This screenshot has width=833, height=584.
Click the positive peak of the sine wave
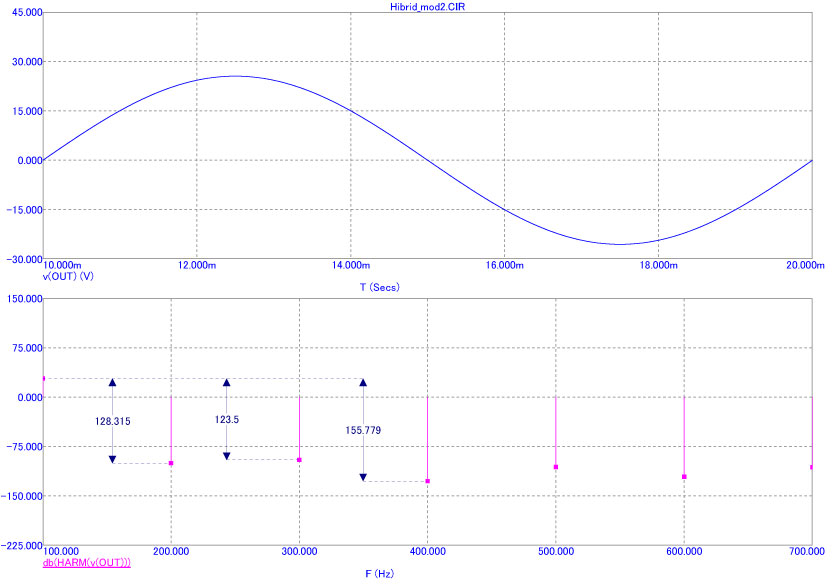(235, 76)
